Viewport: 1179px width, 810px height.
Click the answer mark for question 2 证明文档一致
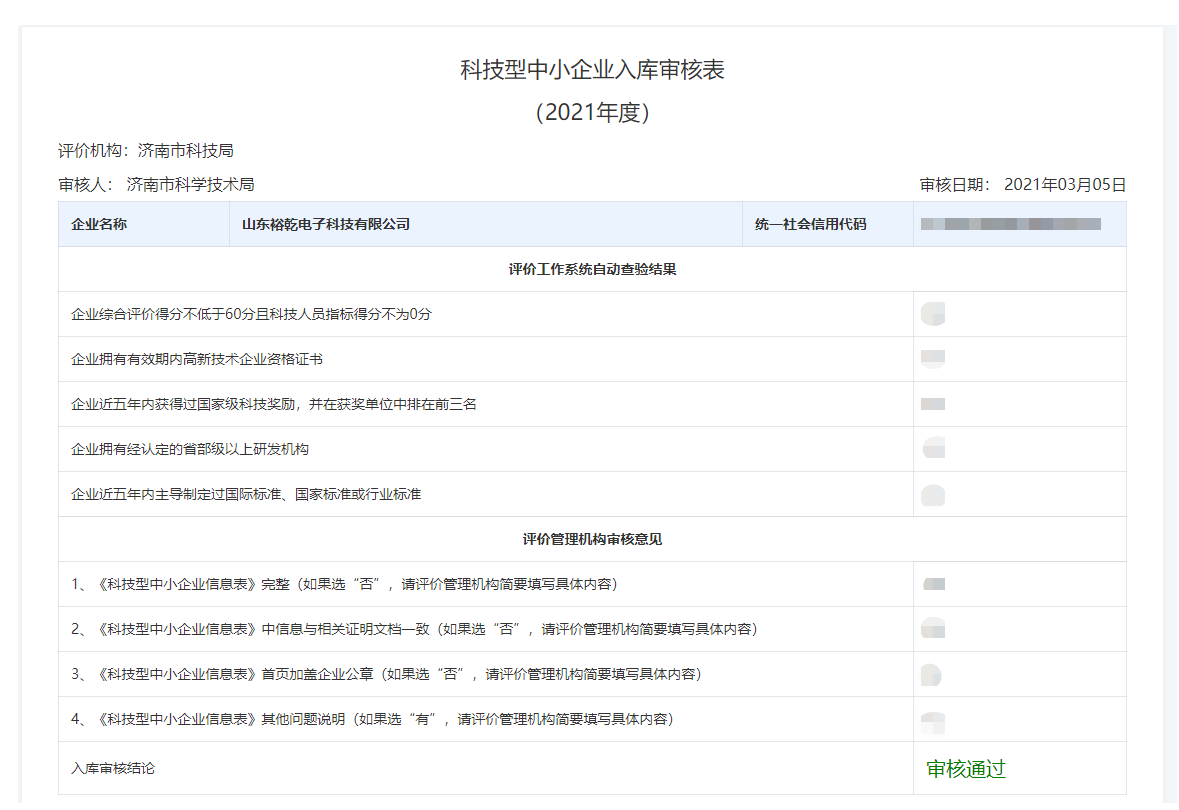pos(932,630)
